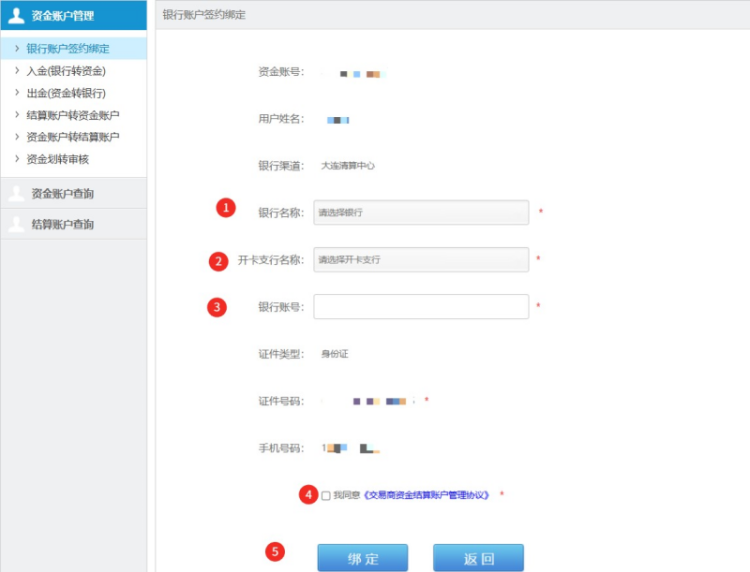Image resolution: width=750 pixels, height=572 pixels.
Task: Check the 我同意 agreement checkbox
Action: click(x=326, y=495)
